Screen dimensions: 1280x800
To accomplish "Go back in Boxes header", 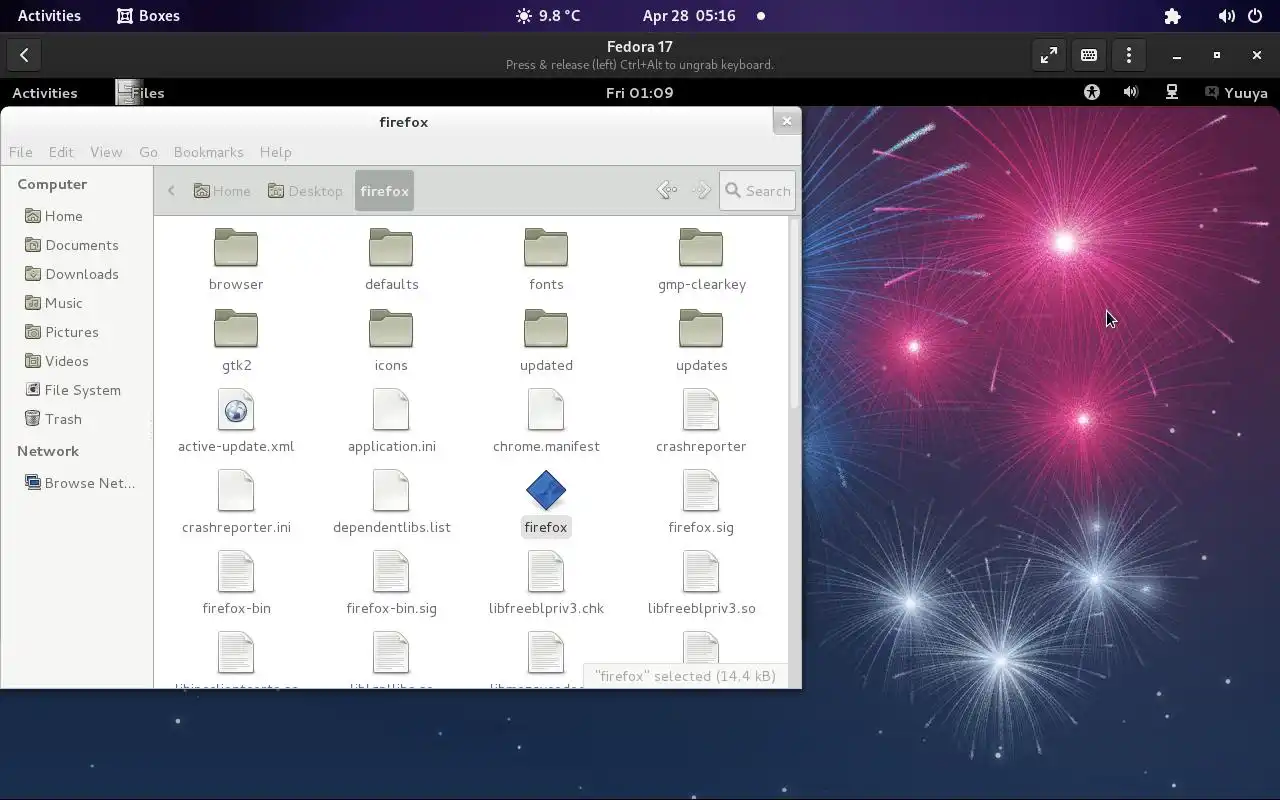I will [24, 56].
